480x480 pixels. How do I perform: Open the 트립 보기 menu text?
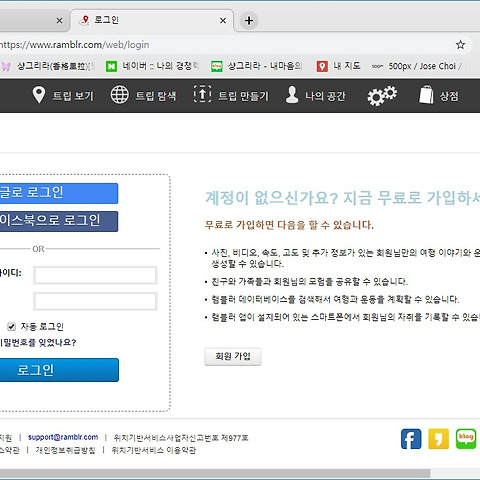73,96
